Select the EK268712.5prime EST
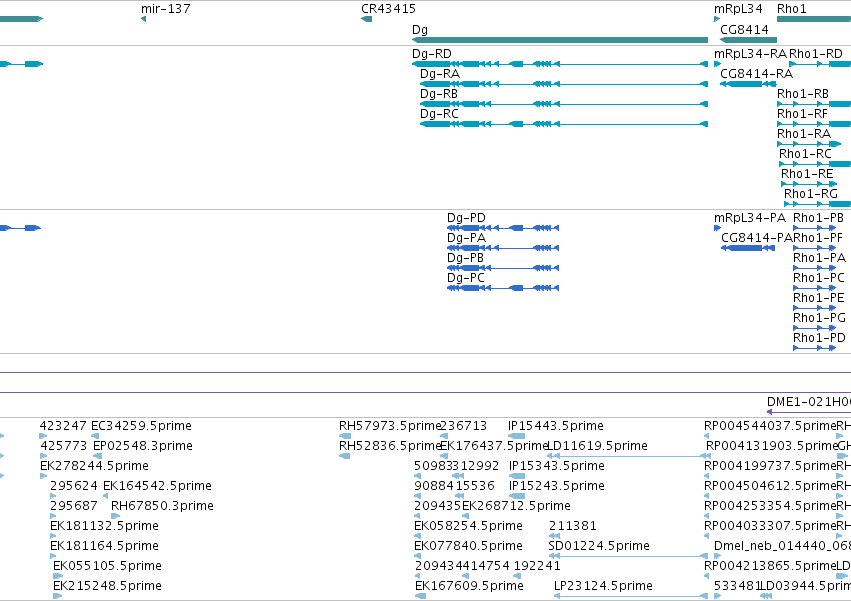Image resolution: width=851 pixels, height=601 pixels. point(465,516)
